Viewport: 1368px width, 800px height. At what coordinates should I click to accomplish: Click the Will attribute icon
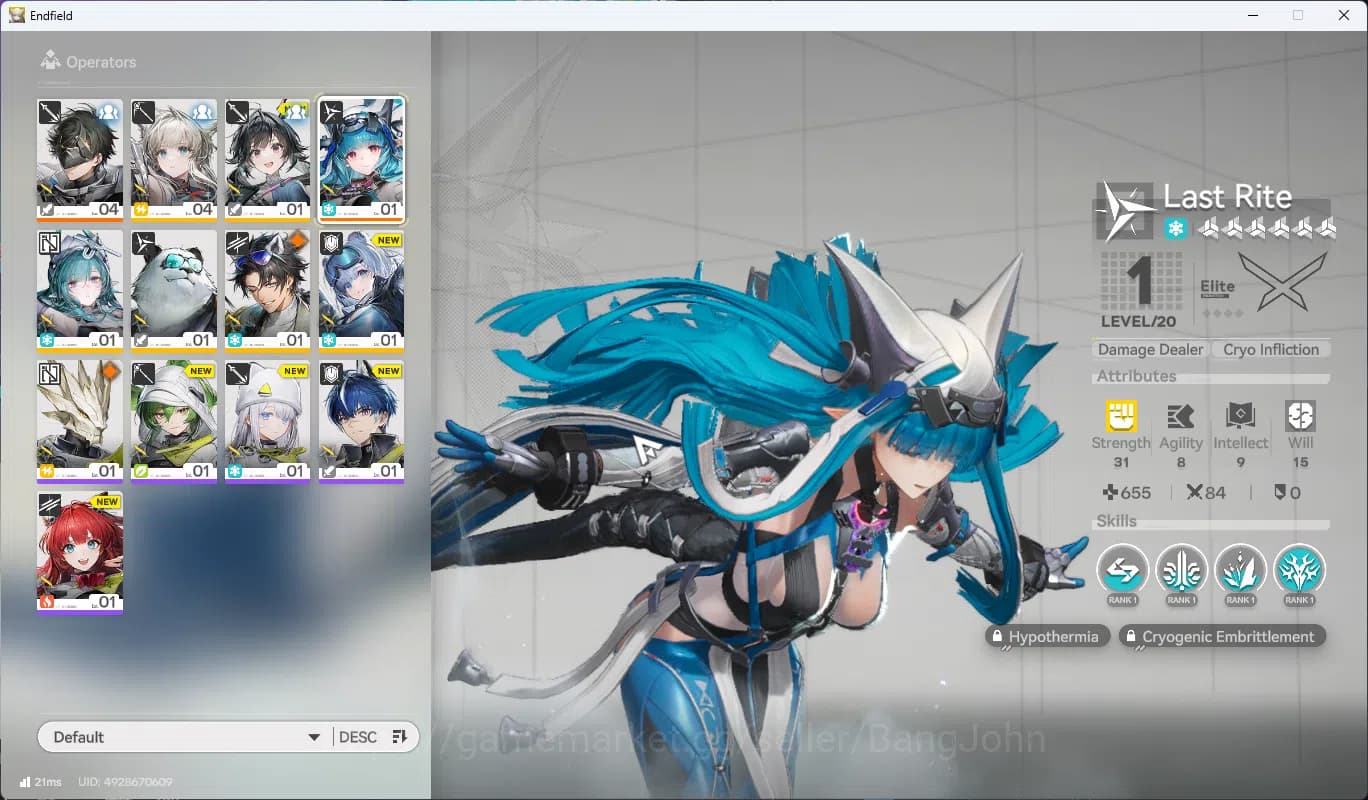1300,416
